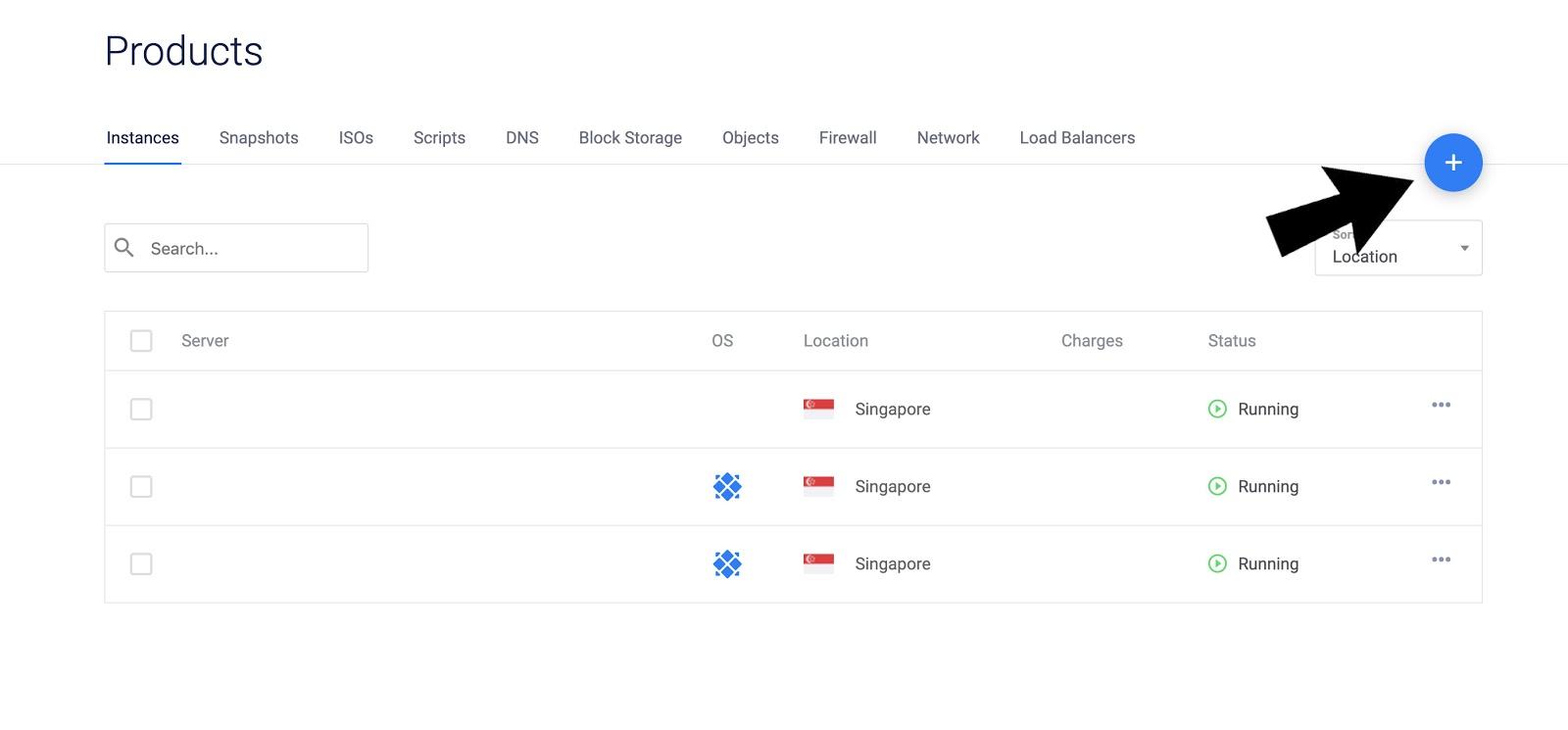Click the blue plus deploy button
The image size is (1568, 730).
[x=1452, y=163]
